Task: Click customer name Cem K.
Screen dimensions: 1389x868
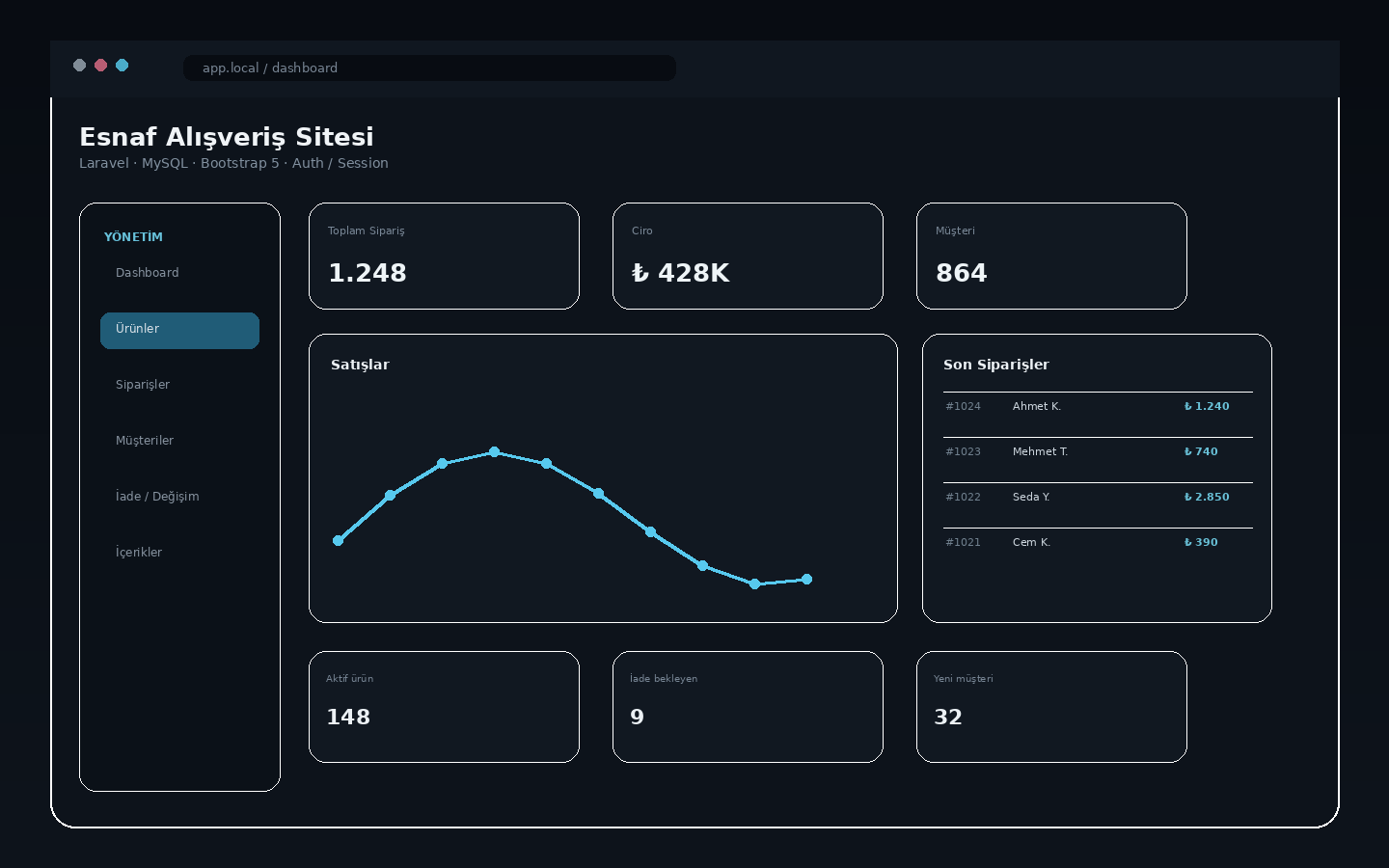Action: pos(1031,543)
